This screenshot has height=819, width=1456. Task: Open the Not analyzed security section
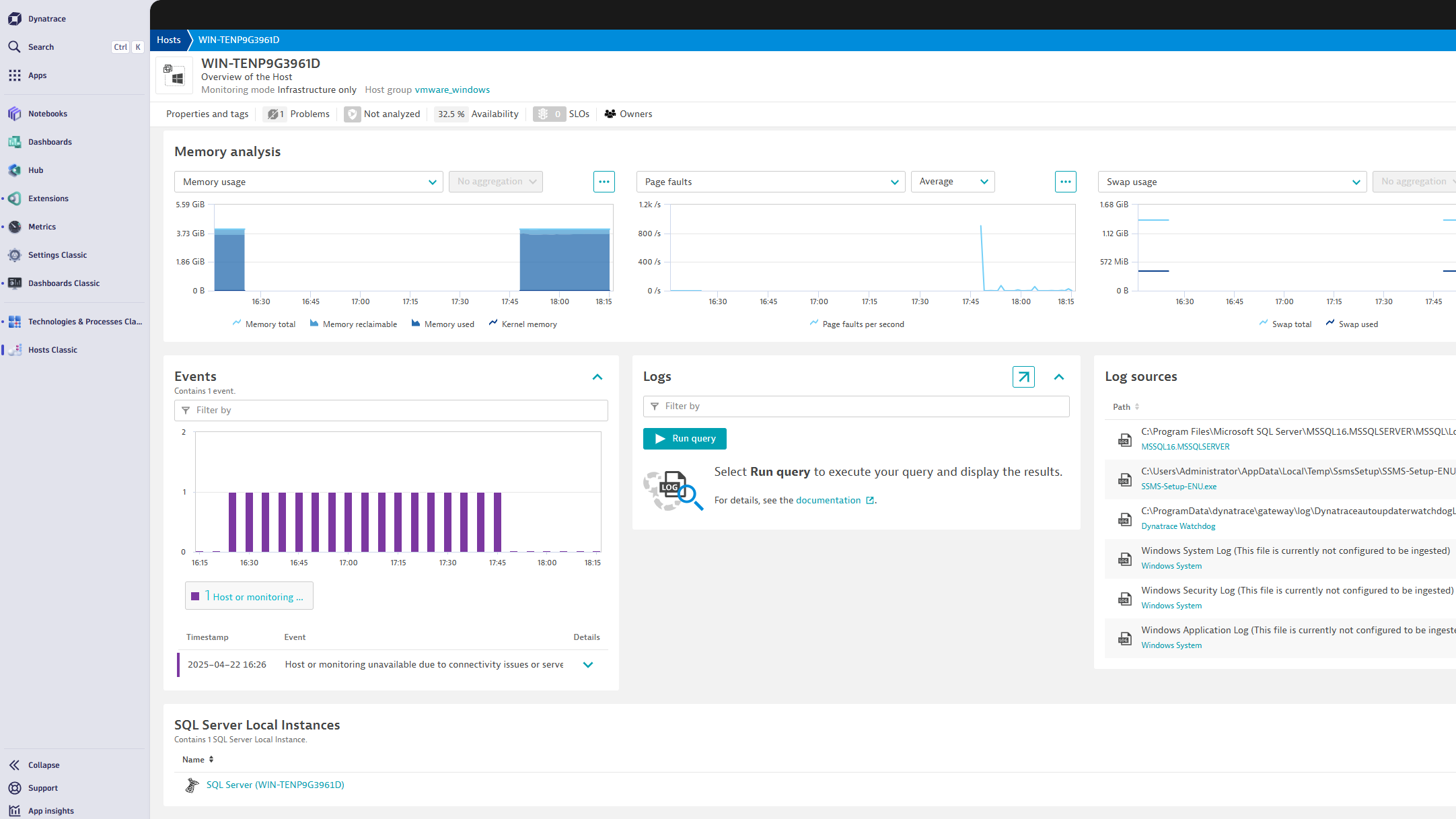382,114
